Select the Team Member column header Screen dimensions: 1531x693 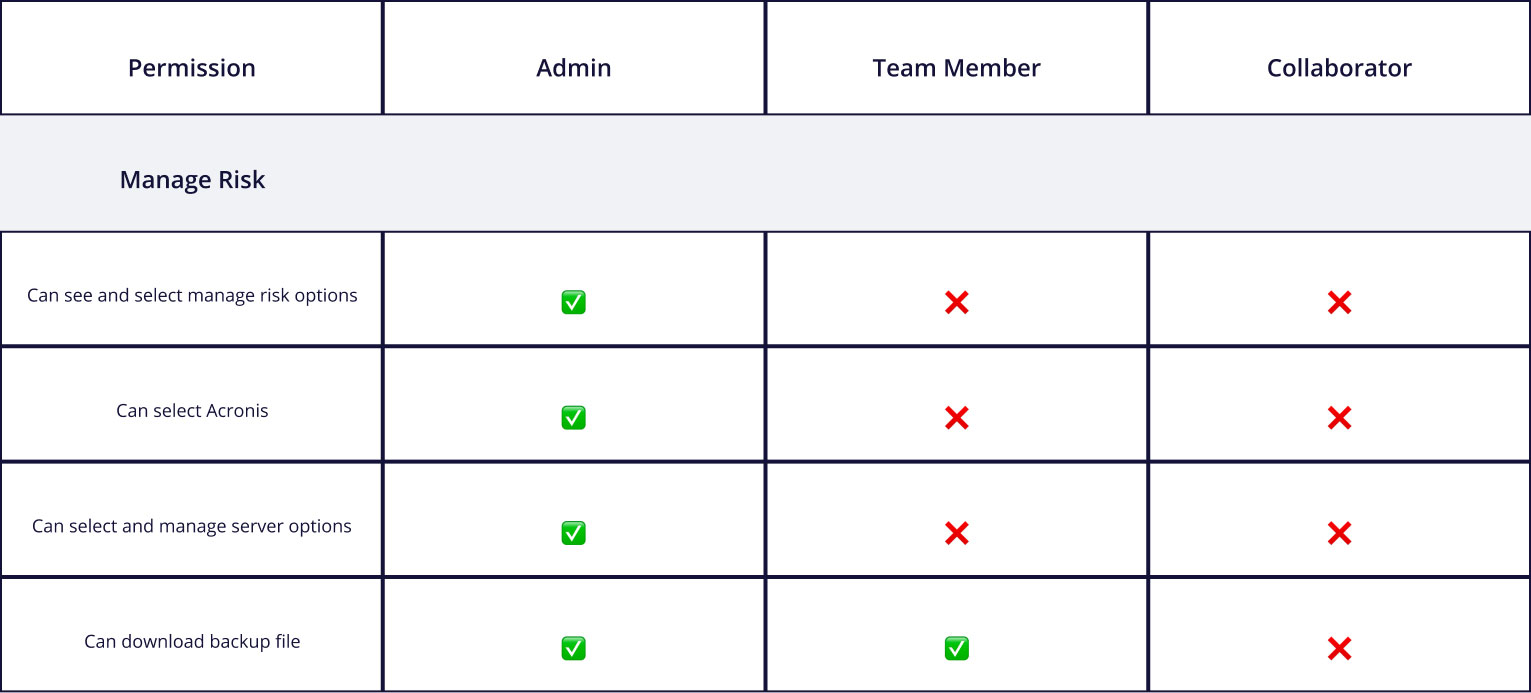click(957, 68)
